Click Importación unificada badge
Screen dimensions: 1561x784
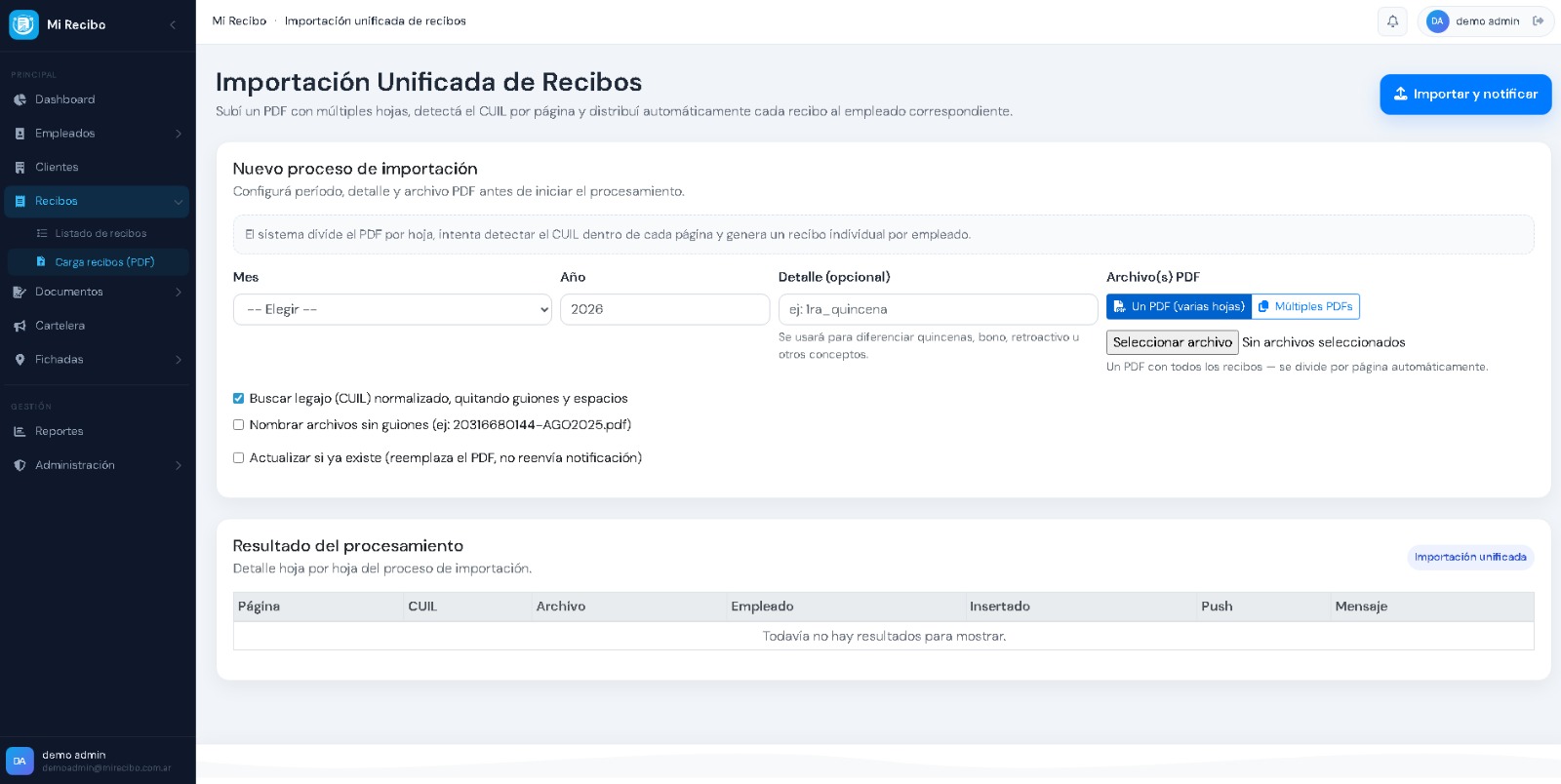[x=1470, y=557]
